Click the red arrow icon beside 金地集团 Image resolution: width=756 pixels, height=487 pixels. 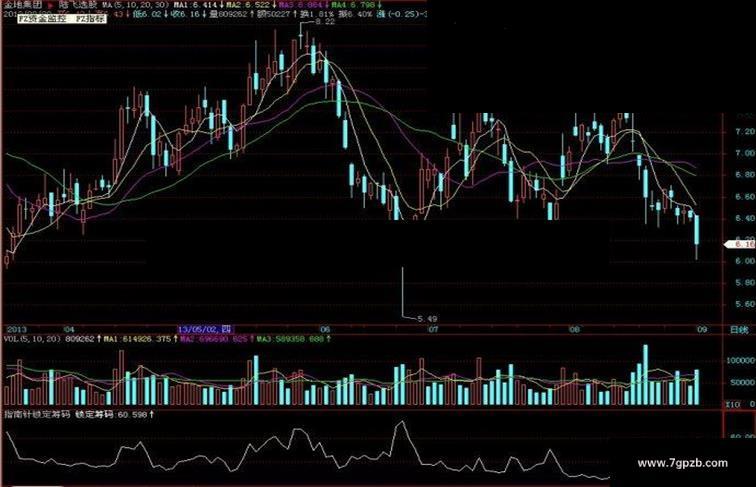click(50, 5)
